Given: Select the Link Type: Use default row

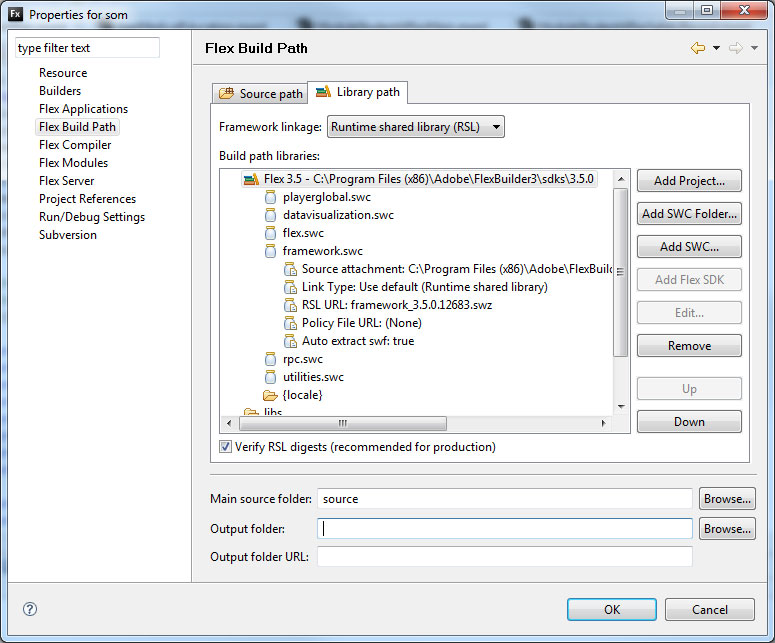Looking at the screenshot, I should tap(425, 287).
